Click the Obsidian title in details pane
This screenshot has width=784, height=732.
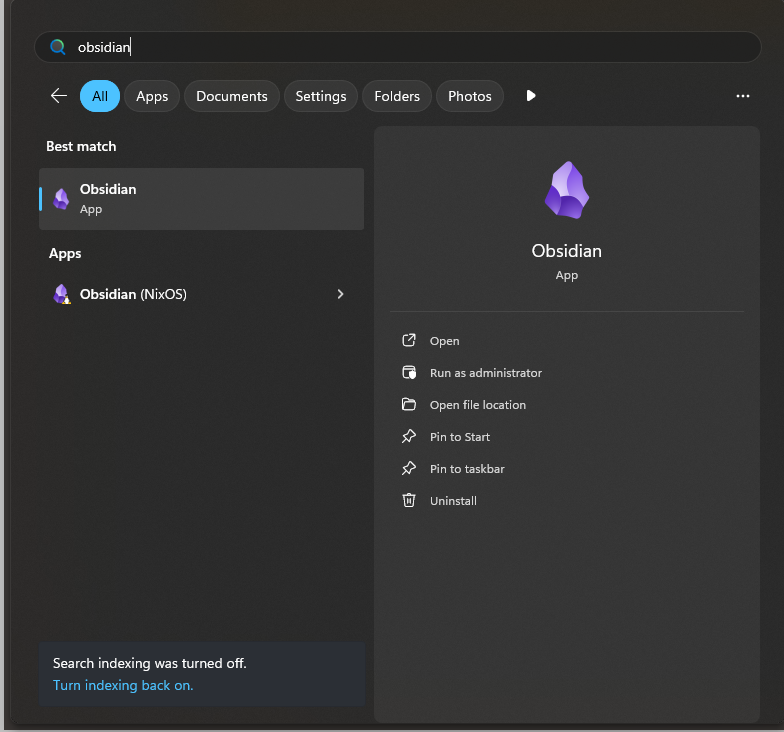566,251
